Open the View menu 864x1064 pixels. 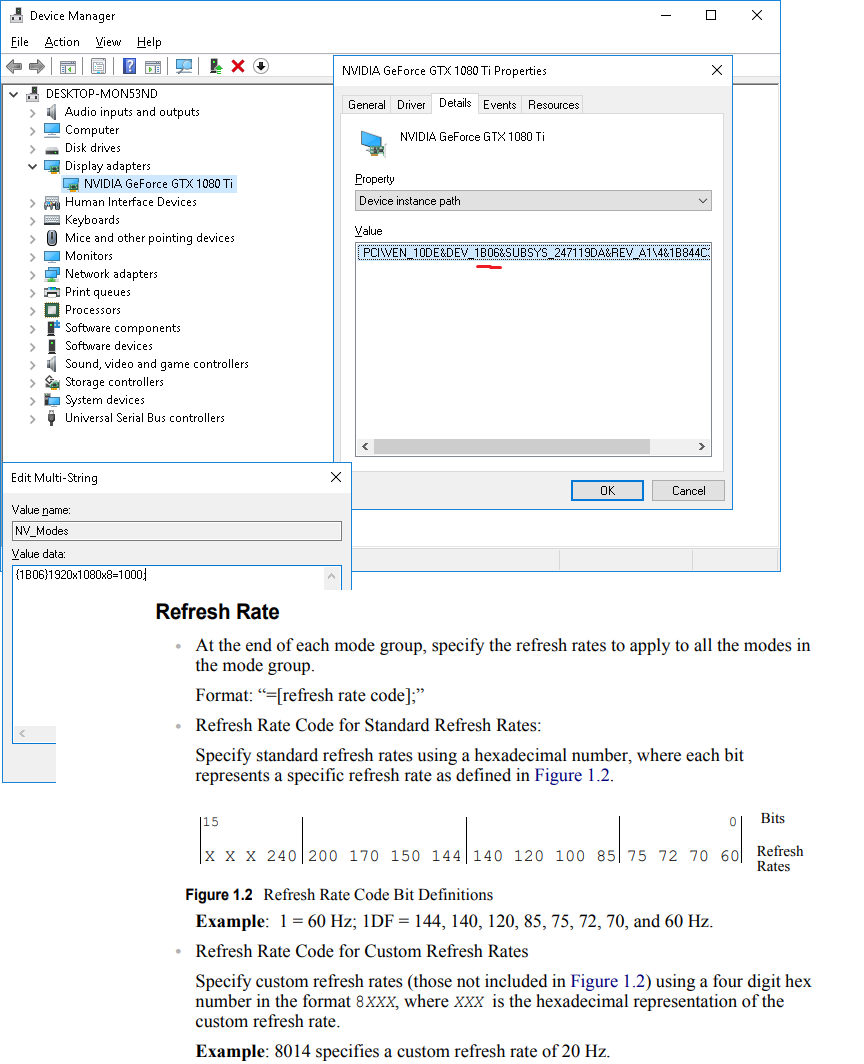click(x=108, y=42)
